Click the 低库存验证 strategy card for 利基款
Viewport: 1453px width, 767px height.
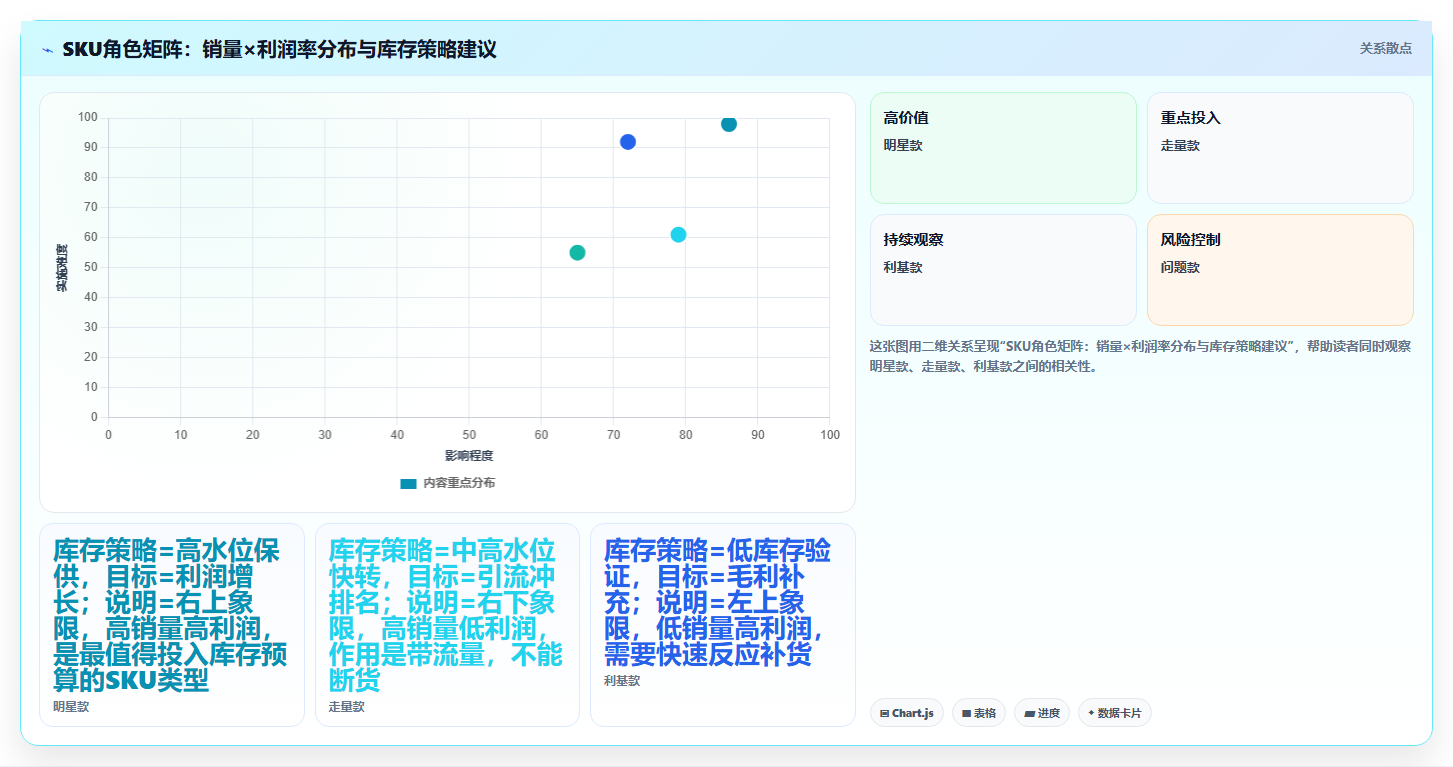[x=723, y=625]
